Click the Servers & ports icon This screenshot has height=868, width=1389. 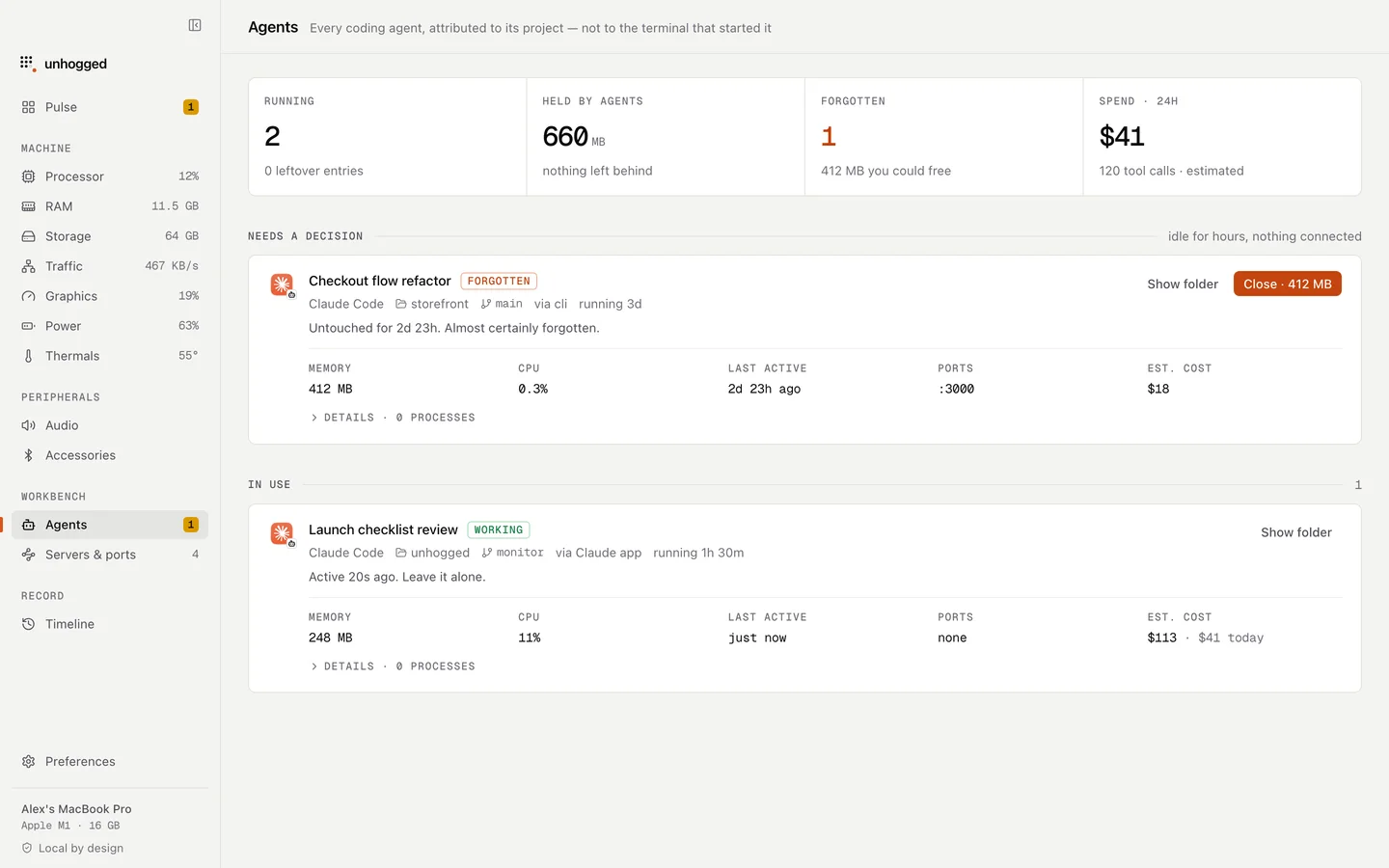click(29, 555)
